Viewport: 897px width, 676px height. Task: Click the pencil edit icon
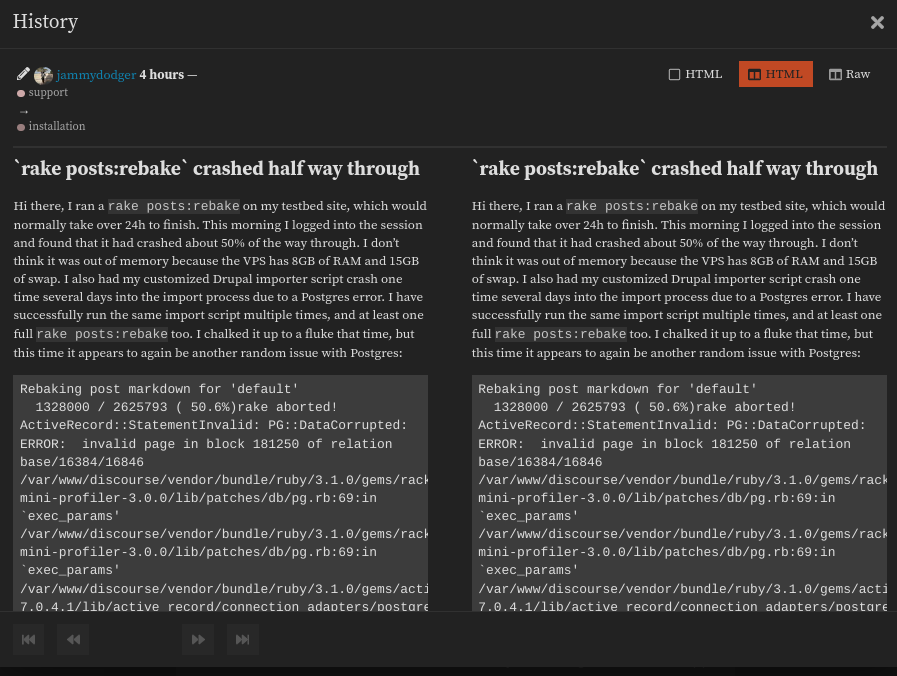click(x=24, y=74)
